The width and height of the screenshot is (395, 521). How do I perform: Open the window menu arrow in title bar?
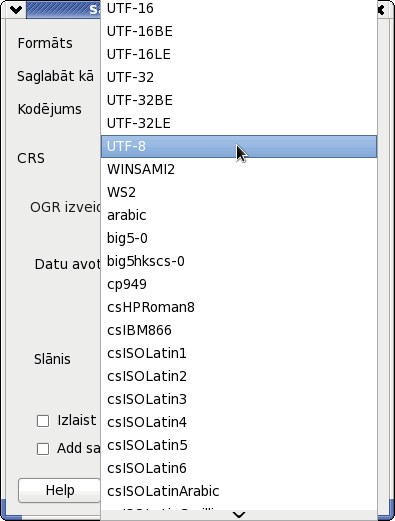(16, 10)
